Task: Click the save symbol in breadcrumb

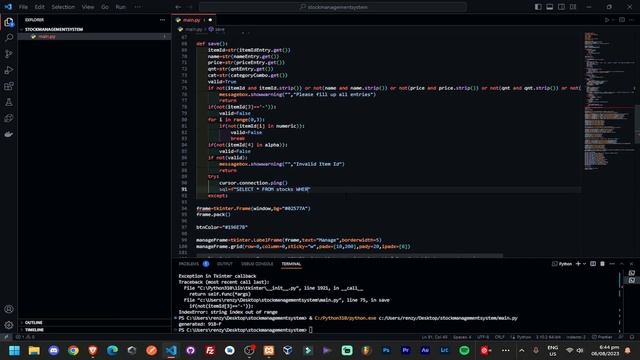Action: (x=217, y=29)
